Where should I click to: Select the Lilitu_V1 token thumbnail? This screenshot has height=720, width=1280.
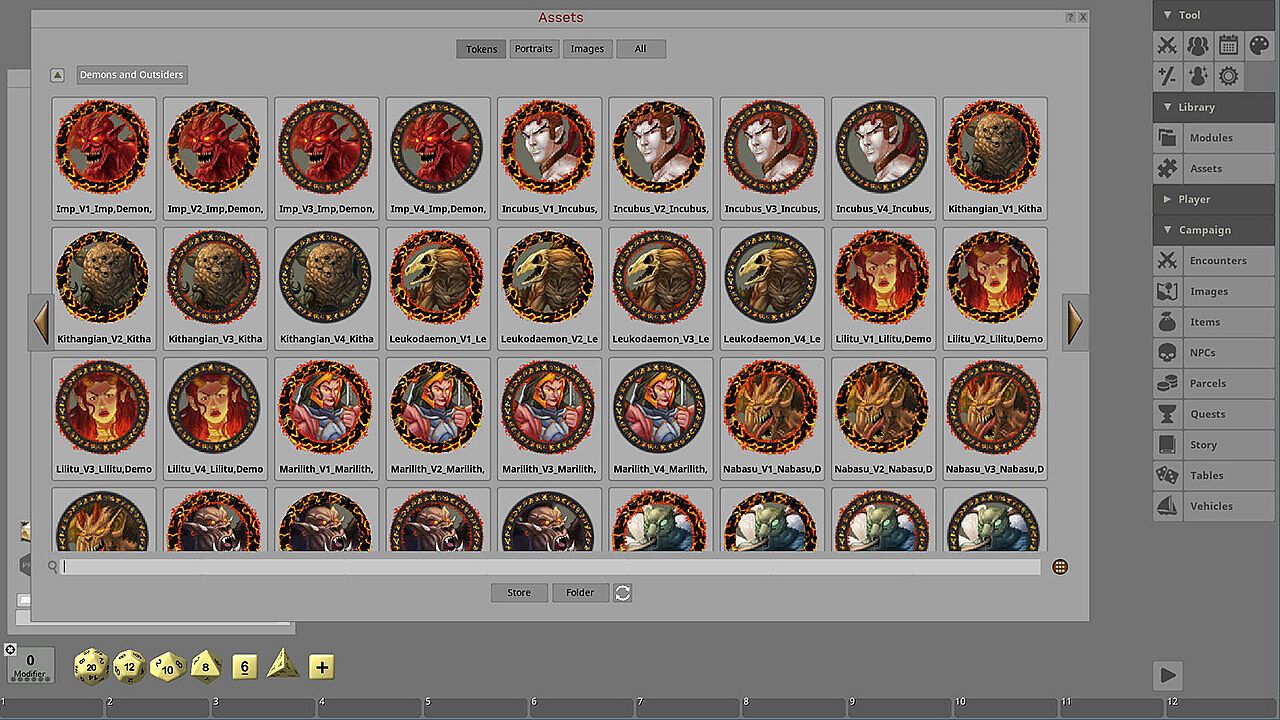tap(883, 287)
